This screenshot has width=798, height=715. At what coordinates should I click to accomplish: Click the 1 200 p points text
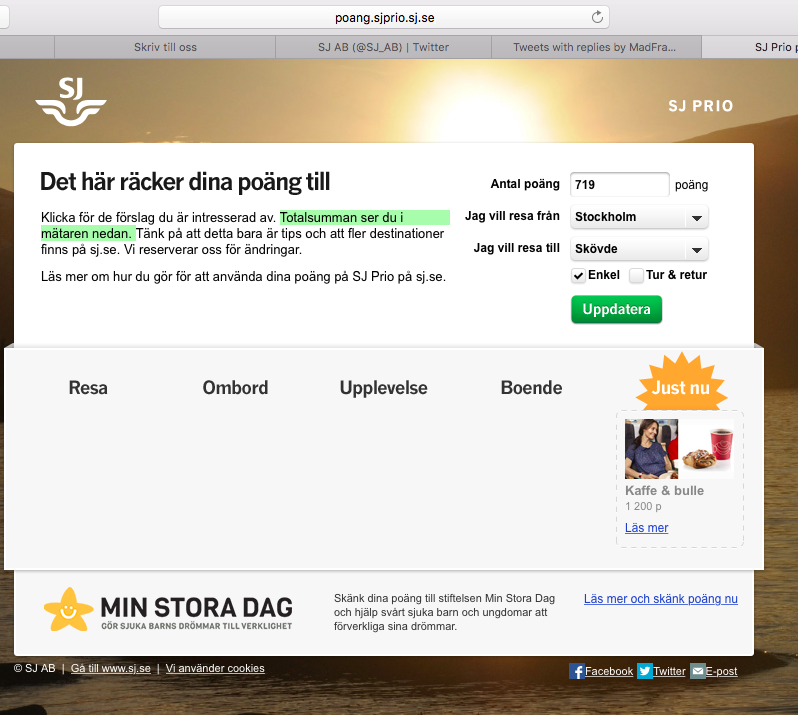click(643, 506)
